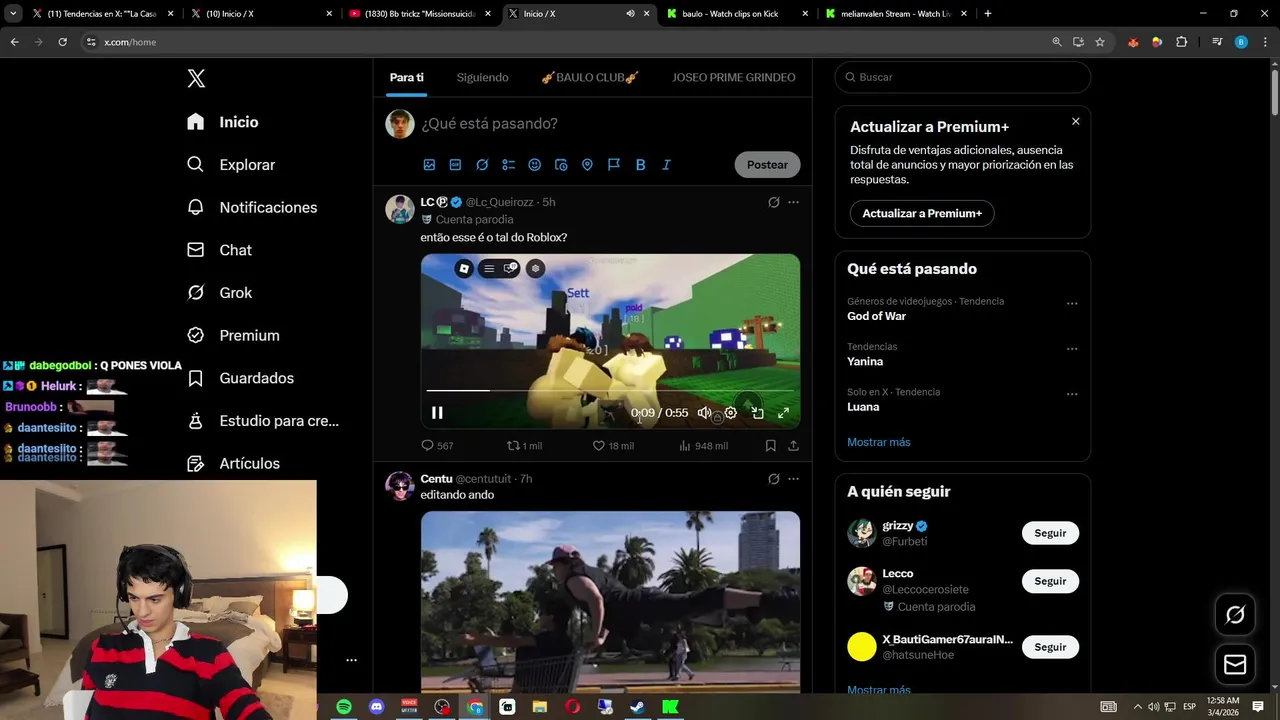Image resolution: width=1280 pixels, height=720 pixels.
Task: Open the more menu on Centu's post
Action: [793, 479]
